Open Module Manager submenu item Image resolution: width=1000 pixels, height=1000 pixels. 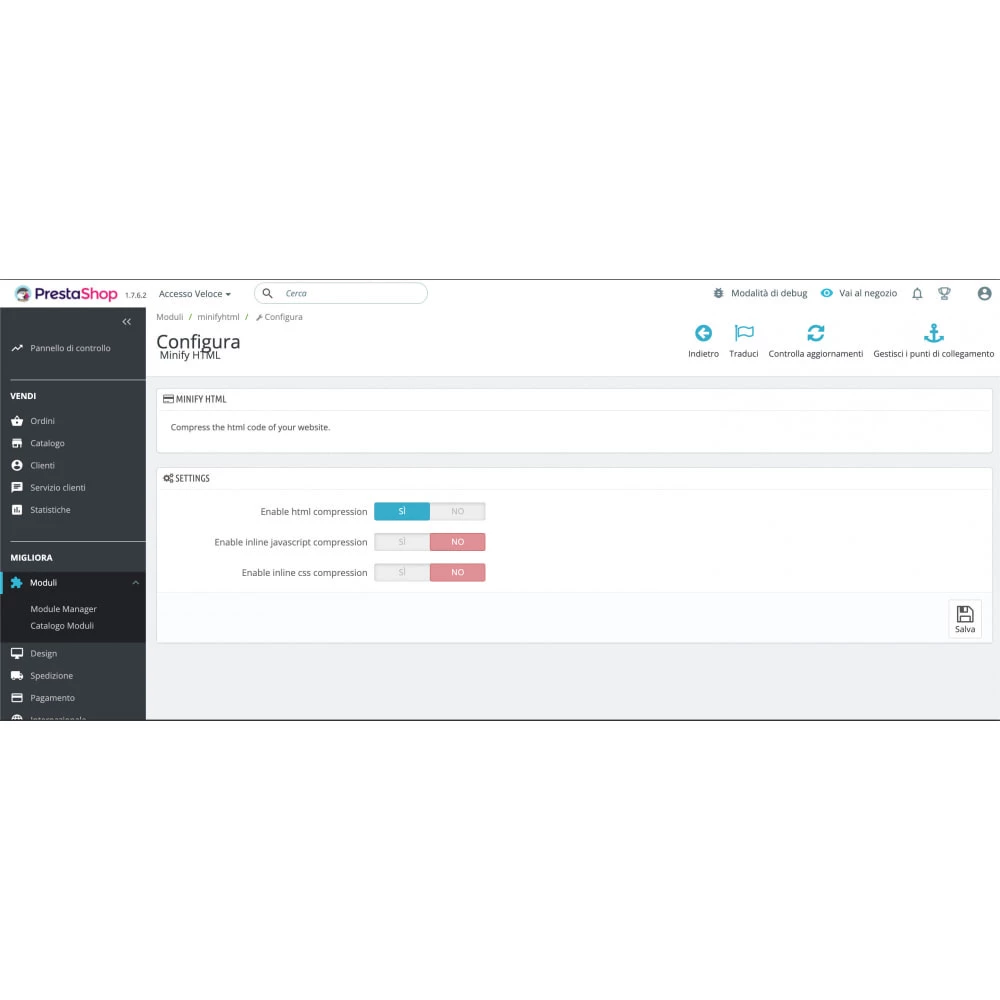(x=63, y=609)
